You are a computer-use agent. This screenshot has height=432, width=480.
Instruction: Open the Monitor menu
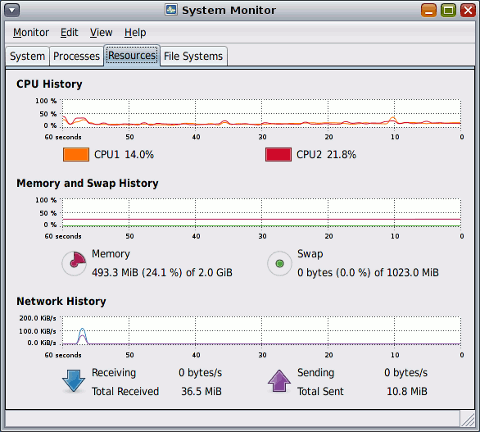(31, 32)
